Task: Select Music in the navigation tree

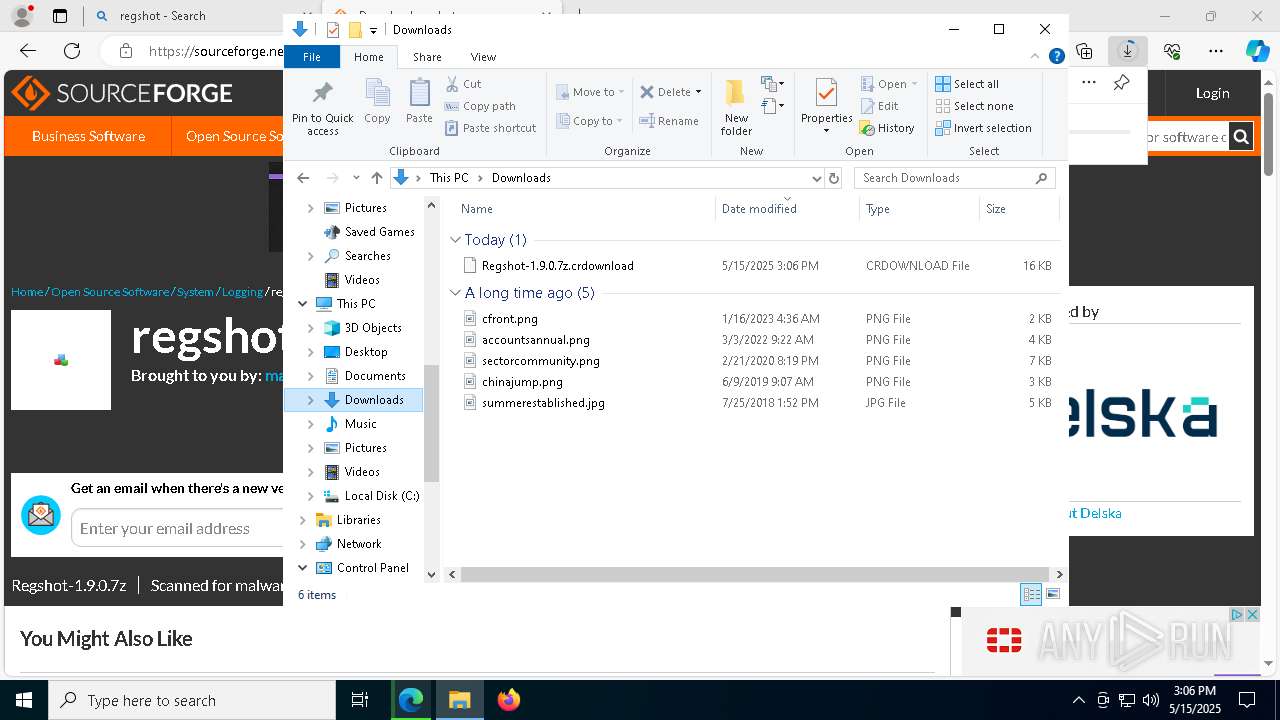Action: (x=360, y=424)
